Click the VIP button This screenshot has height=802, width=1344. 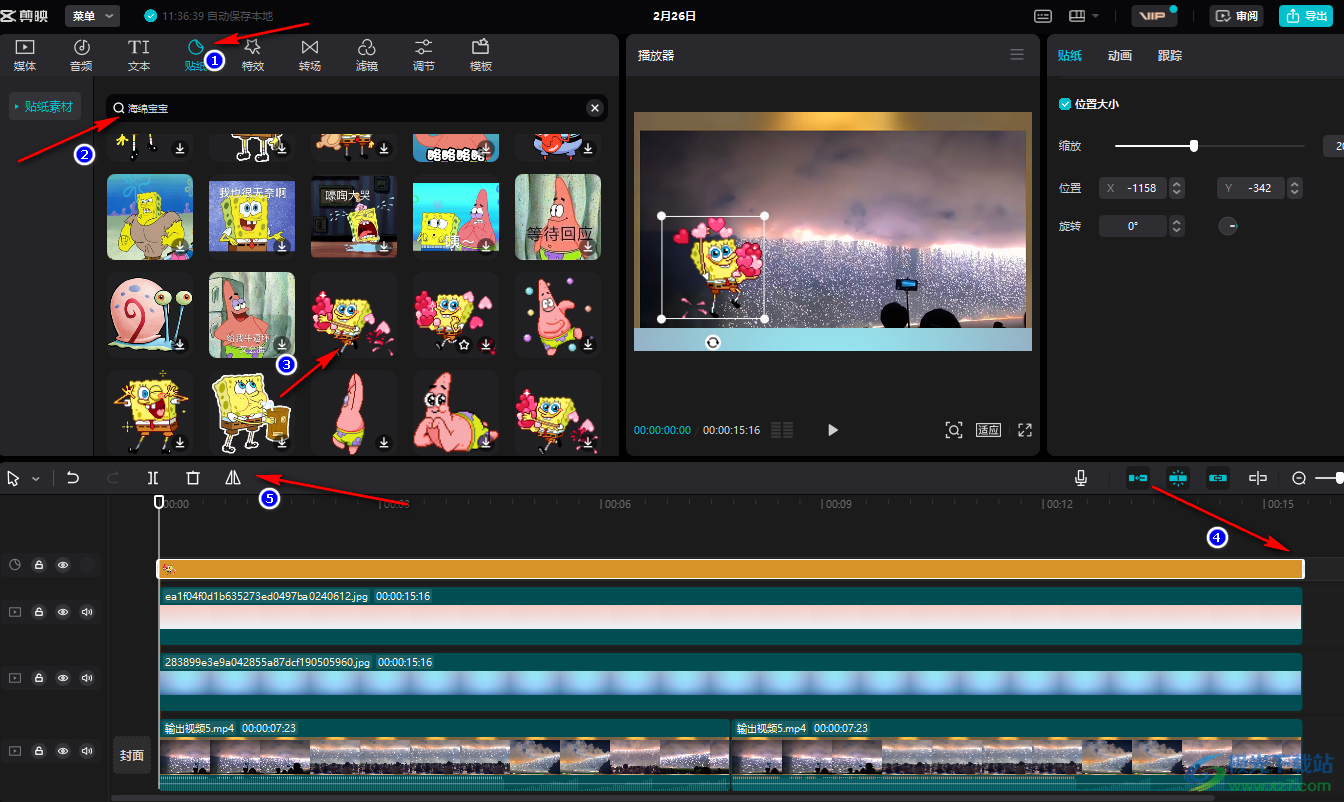[x=1154, y=16]
